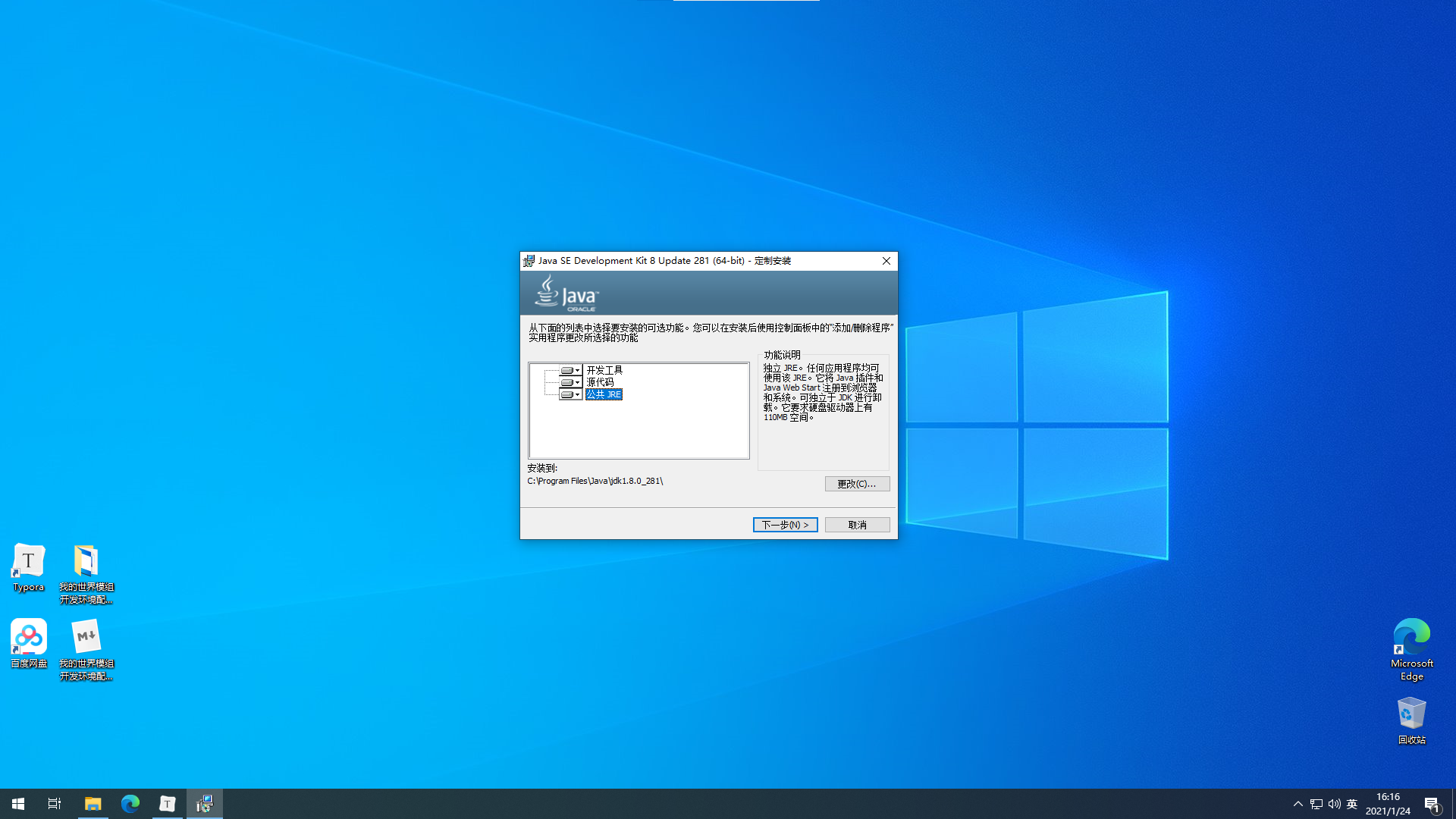Viewport: 1456px width, 819px height.
Task: Select the 开发工具 tree item
Action: pyautogui.click(x=604, y=371)
